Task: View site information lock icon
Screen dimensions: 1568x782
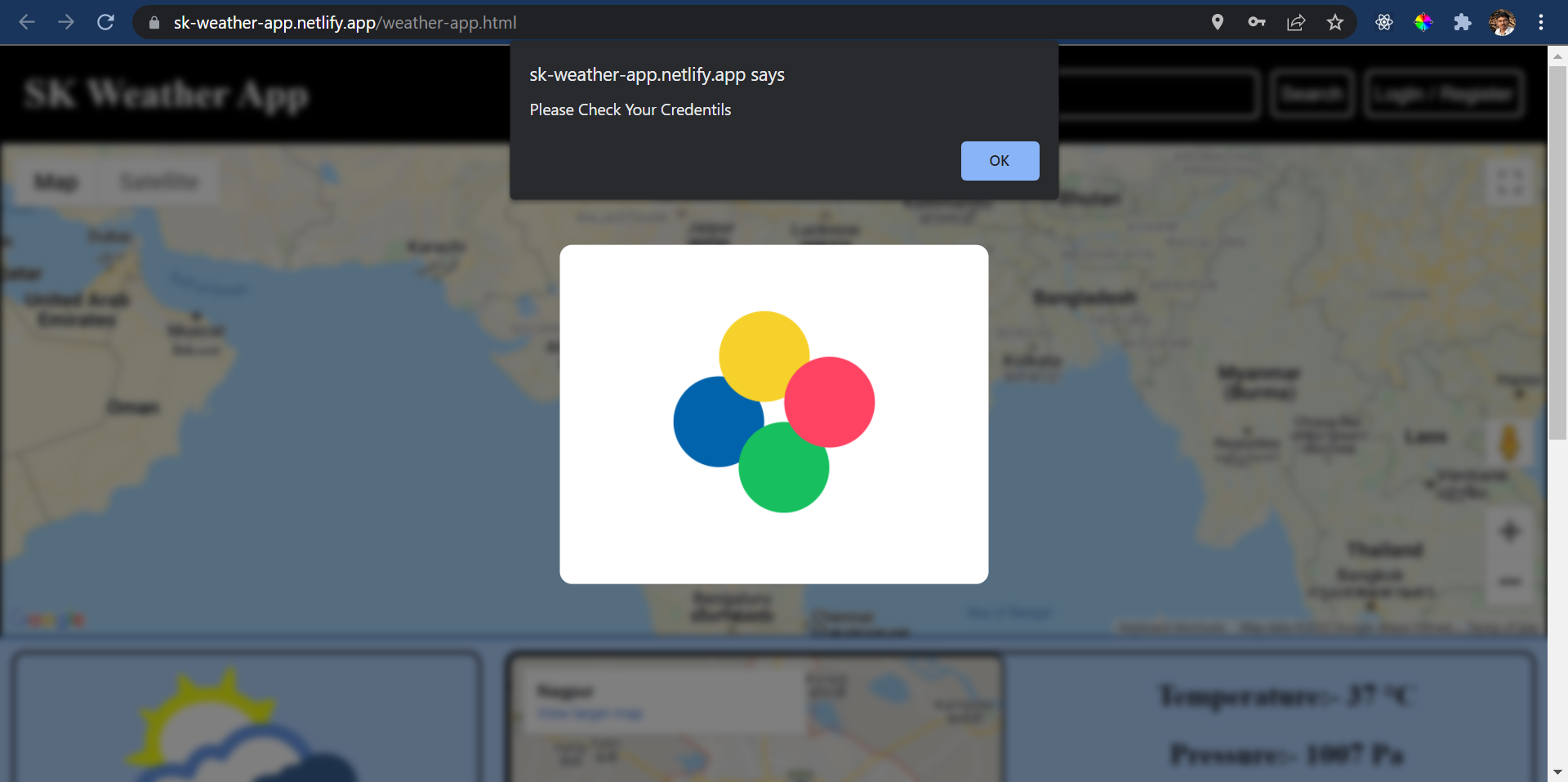Action: 154,23
